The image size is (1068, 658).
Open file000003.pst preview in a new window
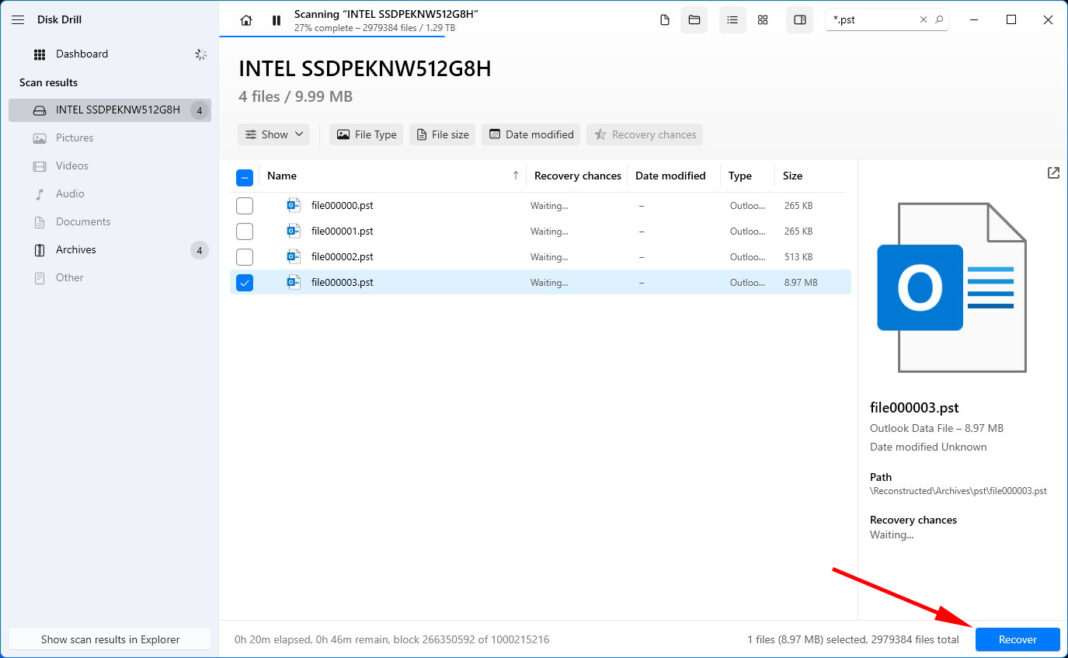point(1053,172)
